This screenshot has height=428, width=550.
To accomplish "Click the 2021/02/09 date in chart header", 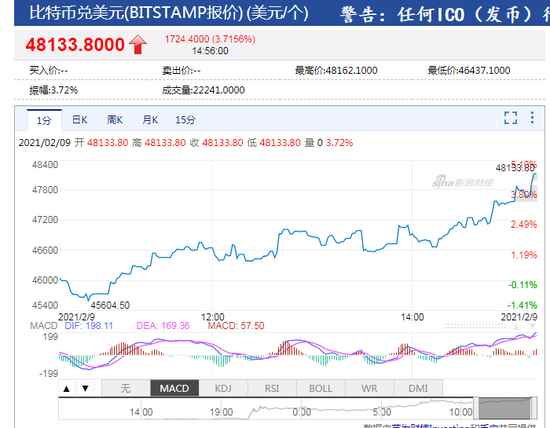I will [45, 142].
